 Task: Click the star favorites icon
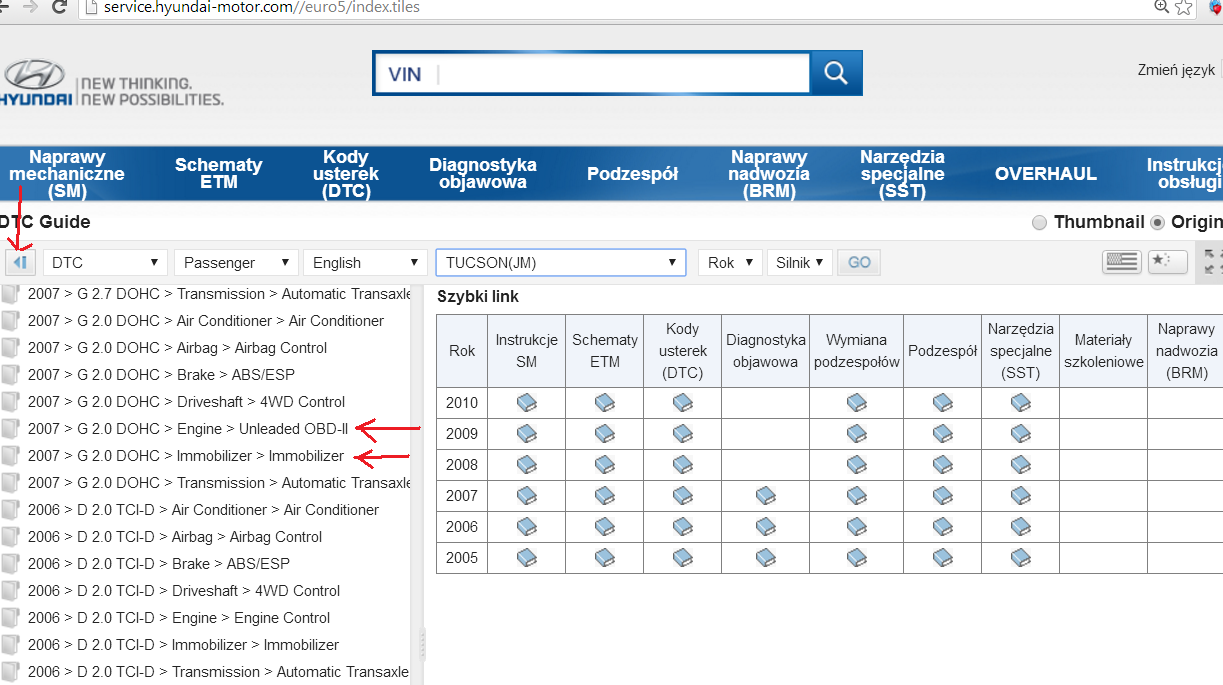click(x=1167, y=262)
